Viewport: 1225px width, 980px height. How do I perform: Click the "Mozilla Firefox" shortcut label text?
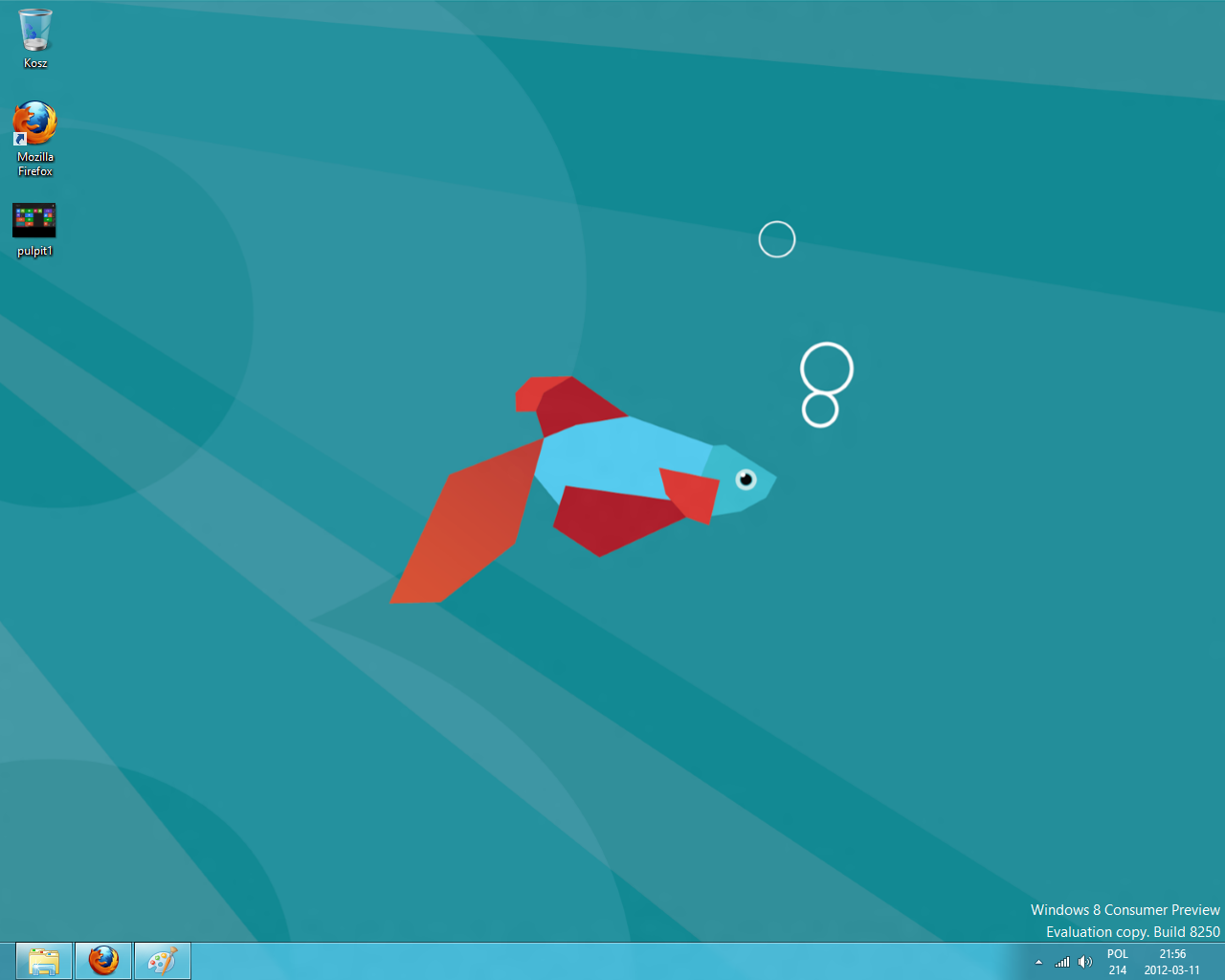[x=35, y=164]
